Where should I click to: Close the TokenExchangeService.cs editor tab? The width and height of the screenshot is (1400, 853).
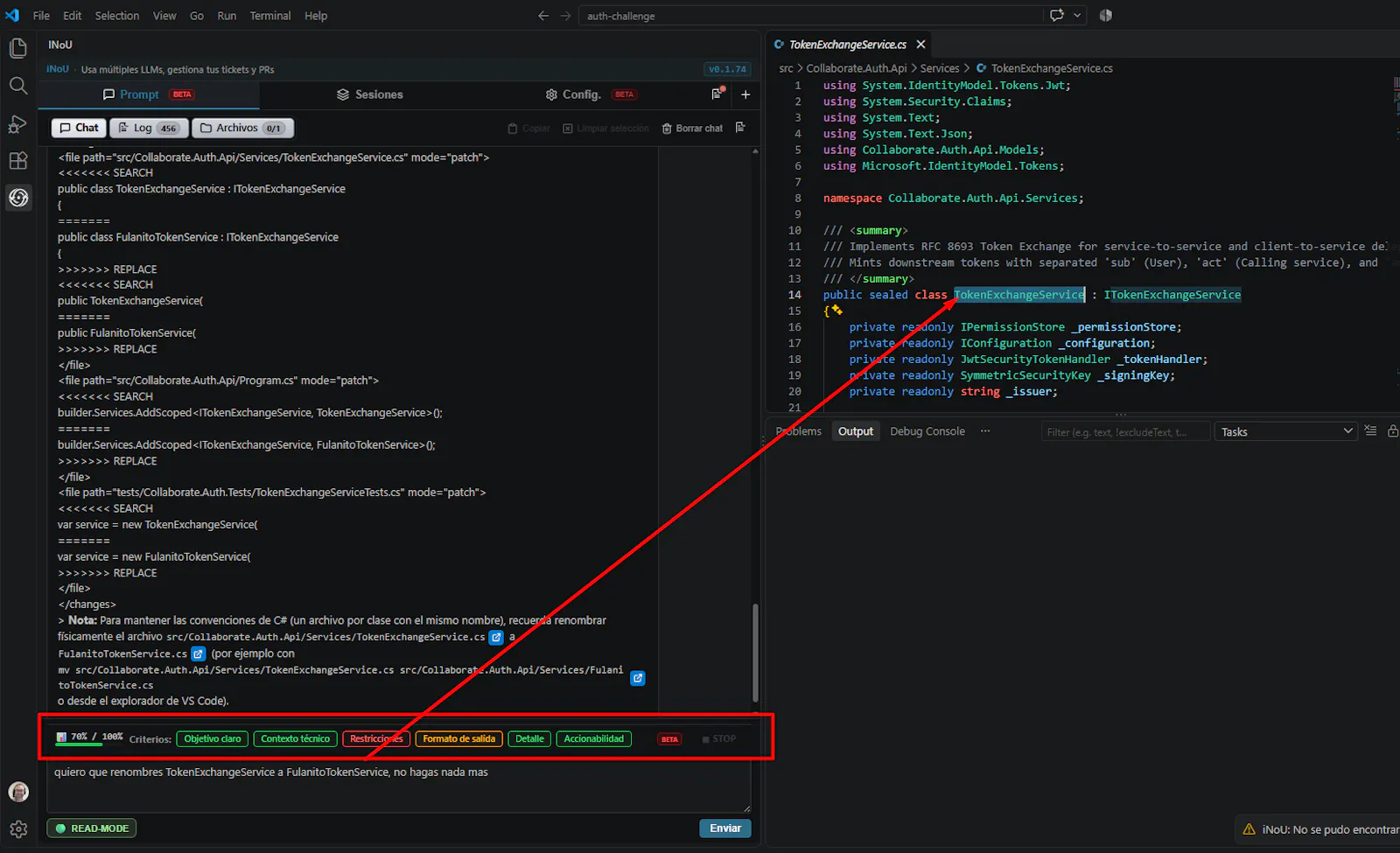pos(920,45)
